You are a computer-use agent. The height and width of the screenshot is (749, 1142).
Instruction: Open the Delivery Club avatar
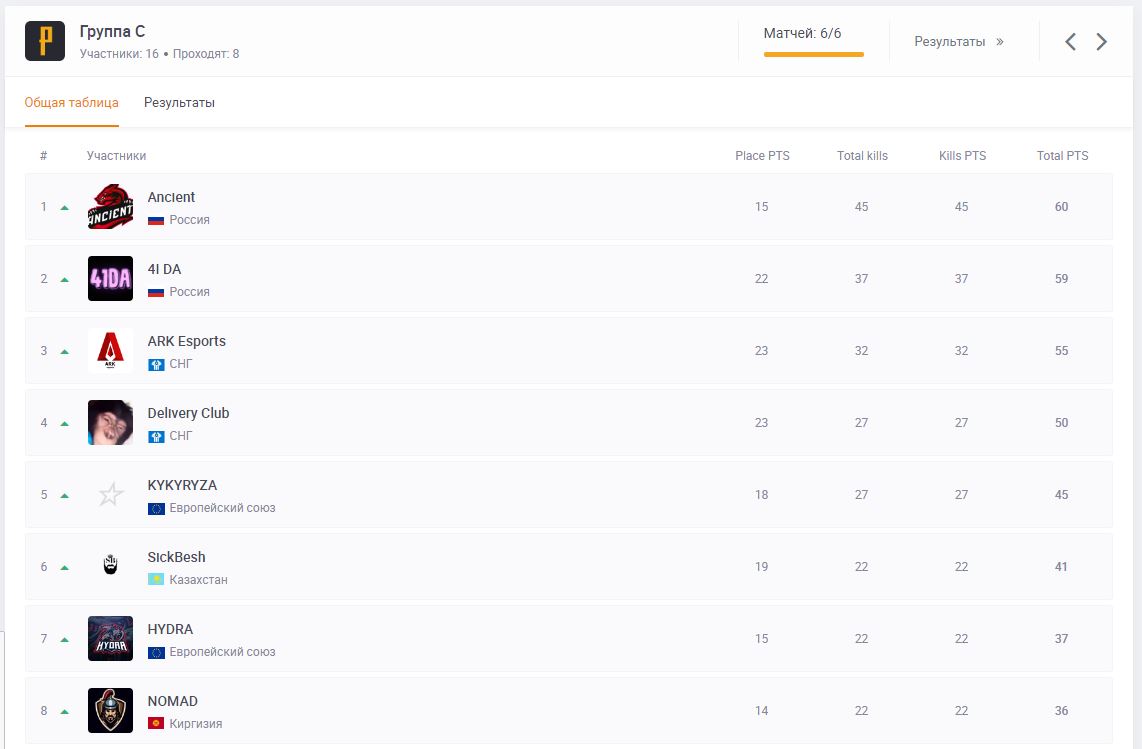[110, 423]
